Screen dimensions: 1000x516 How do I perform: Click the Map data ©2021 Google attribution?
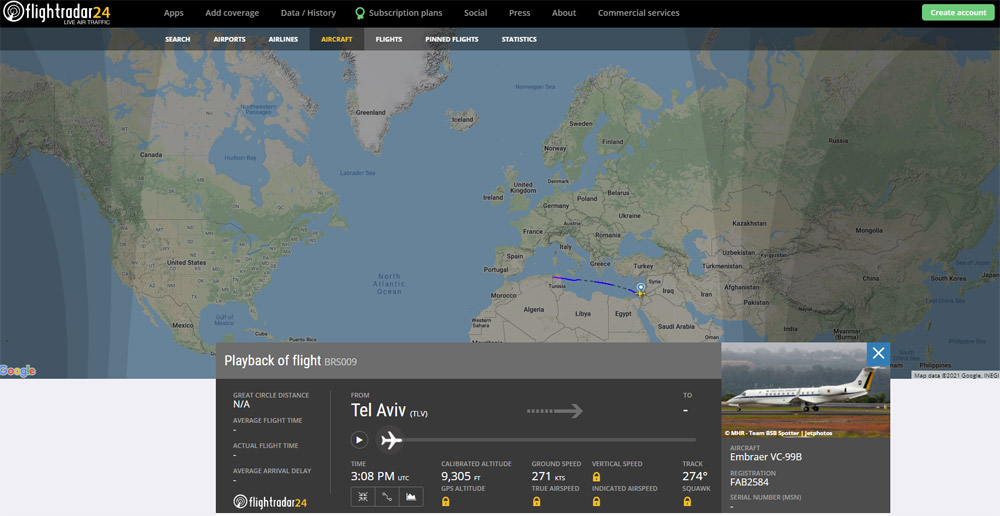click(x=956, y=376)
